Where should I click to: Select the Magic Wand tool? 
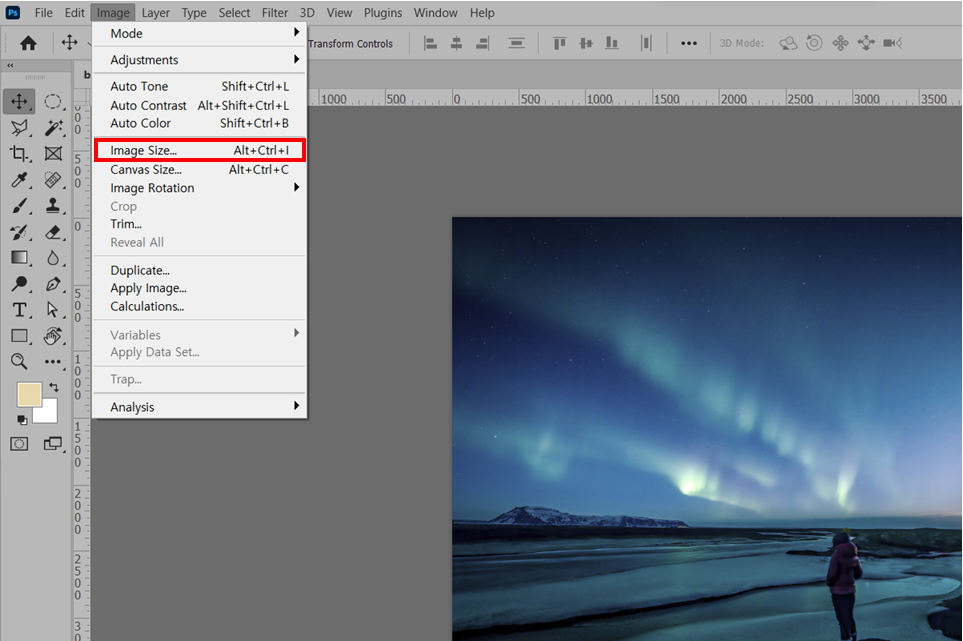pos(53,128)
